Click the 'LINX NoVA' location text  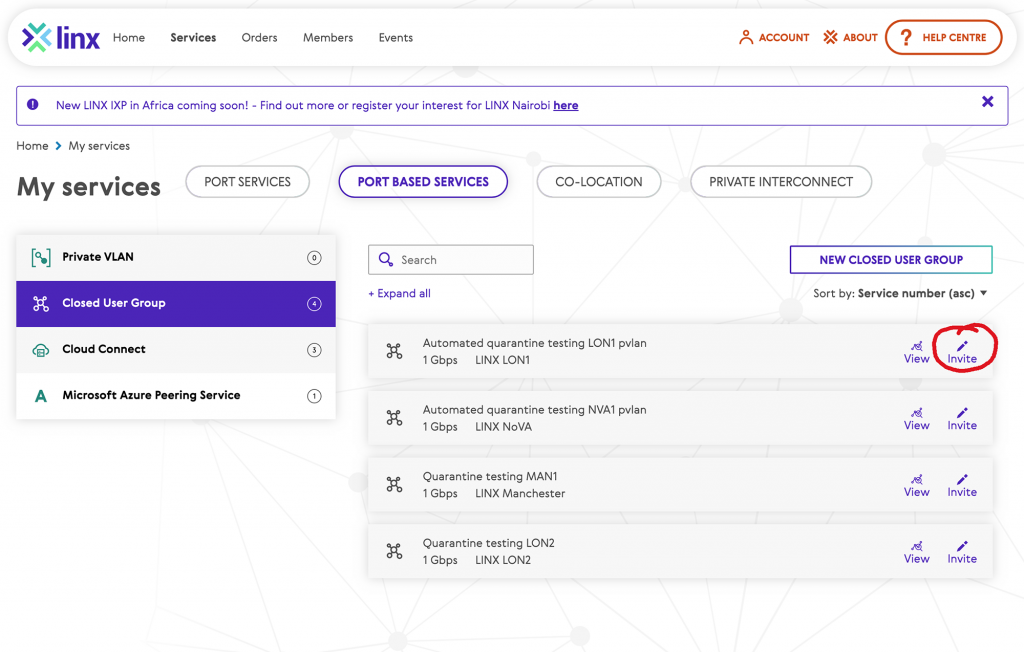pos(504,427)
